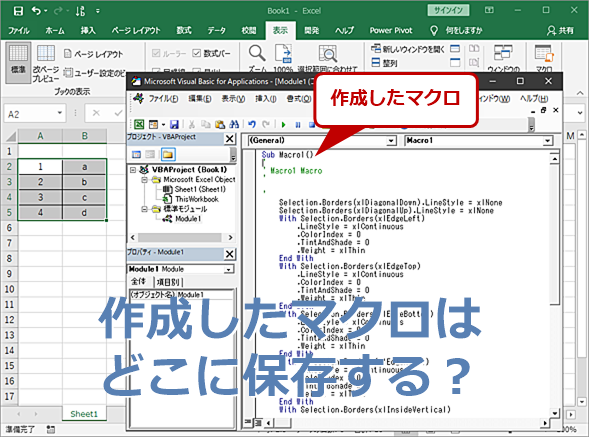Click the Cut scissors icon in the VBA toolbar

192,124
